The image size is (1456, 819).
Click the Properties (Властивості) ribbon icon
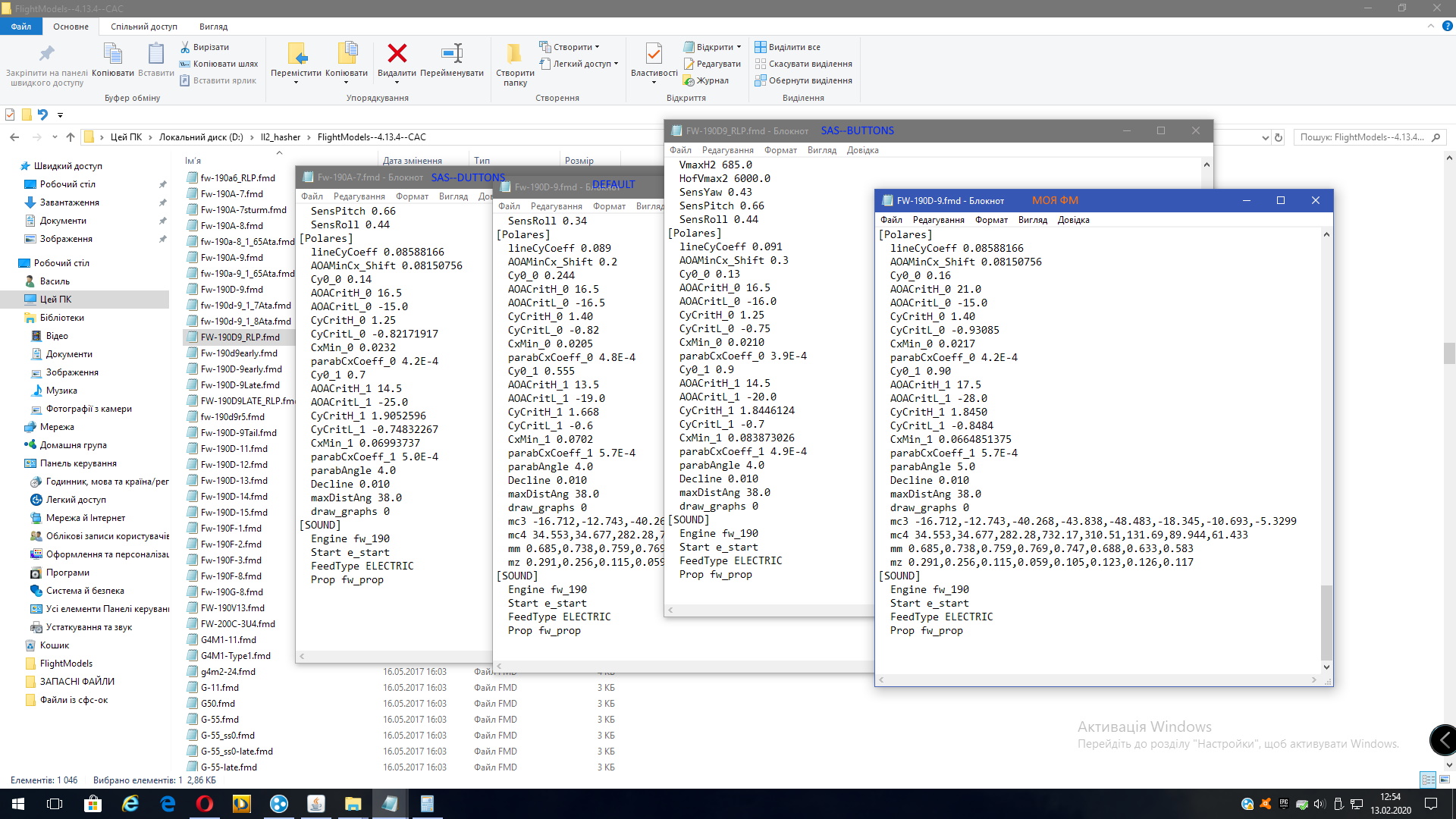[x=654, y=54]
